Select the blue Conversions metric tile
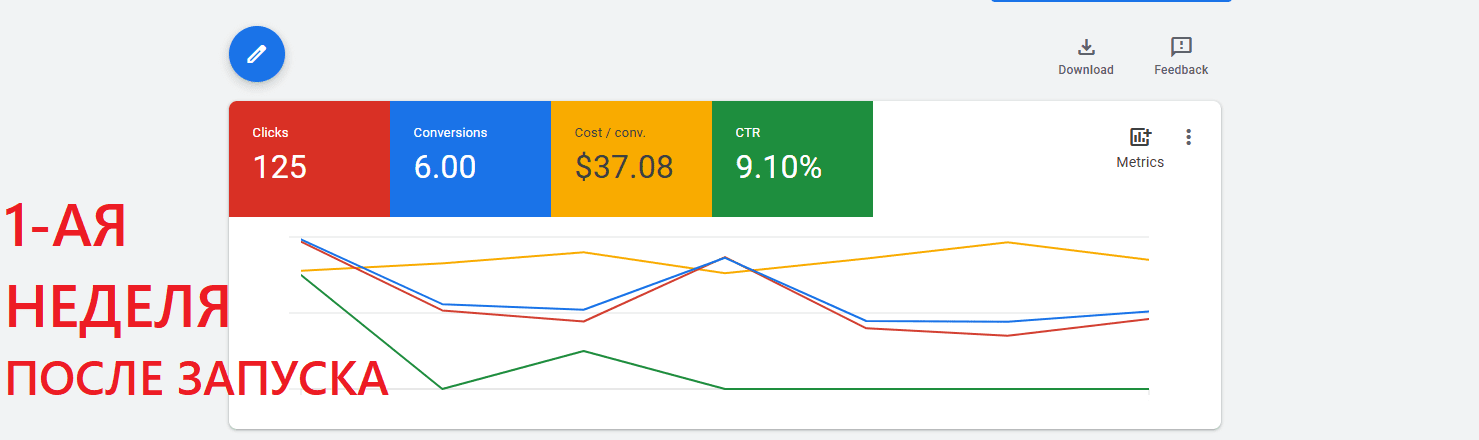 pos(470,159)
